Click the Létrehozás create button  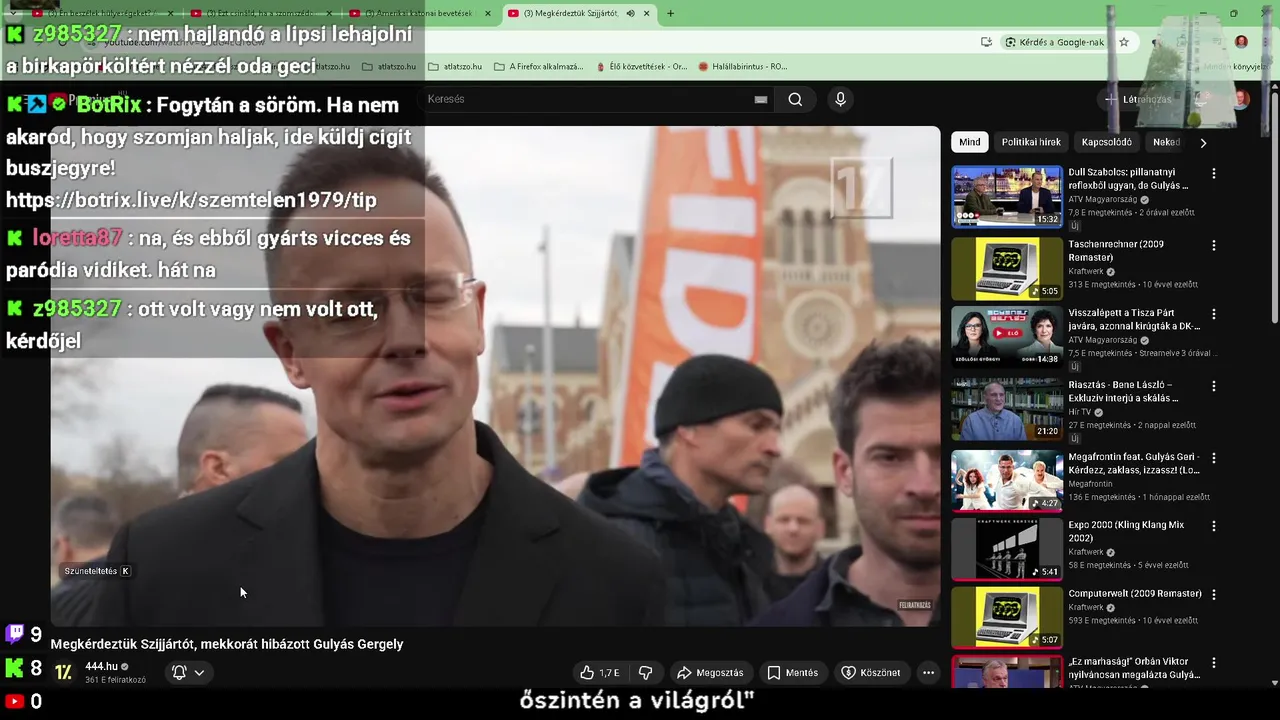[x=1138, y=99]
